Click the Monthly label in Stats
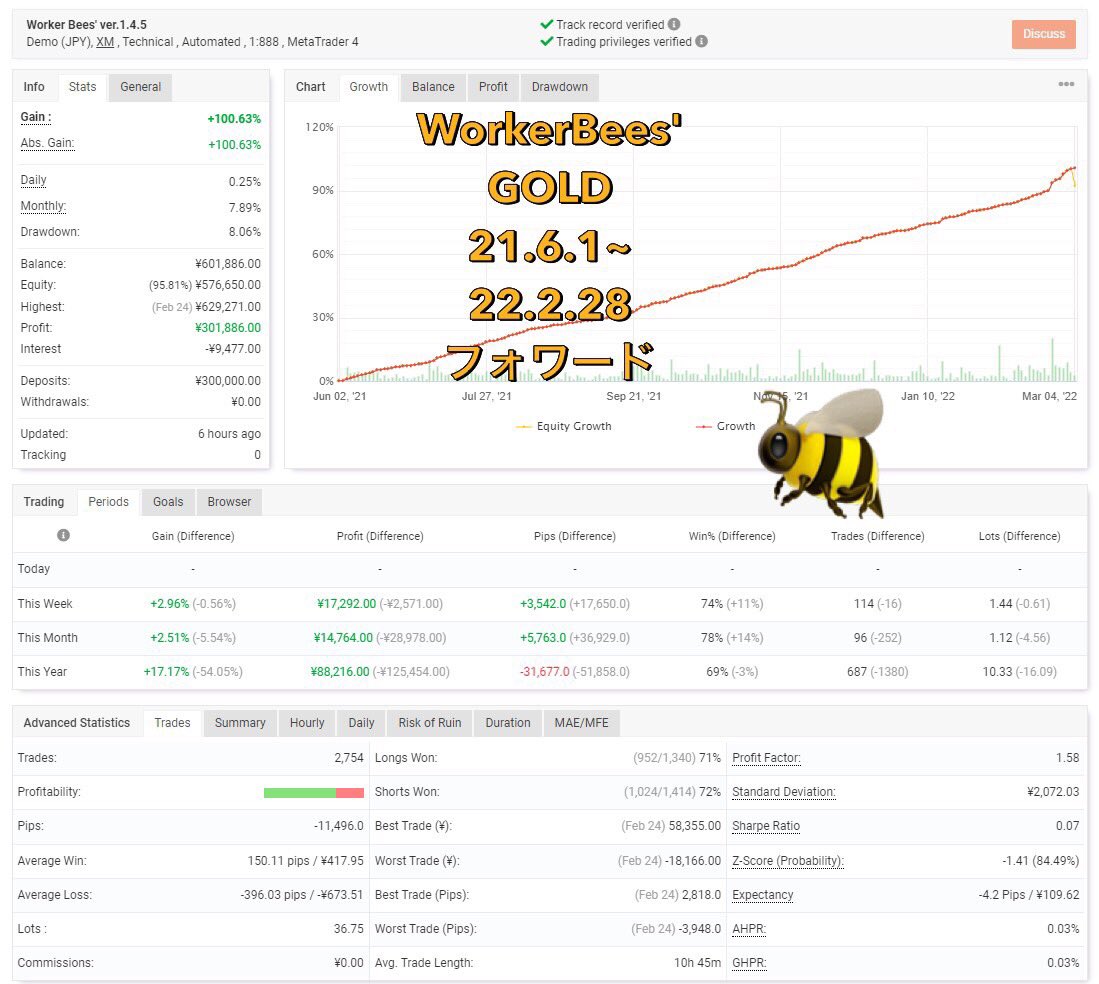 [x=43, y=206]
